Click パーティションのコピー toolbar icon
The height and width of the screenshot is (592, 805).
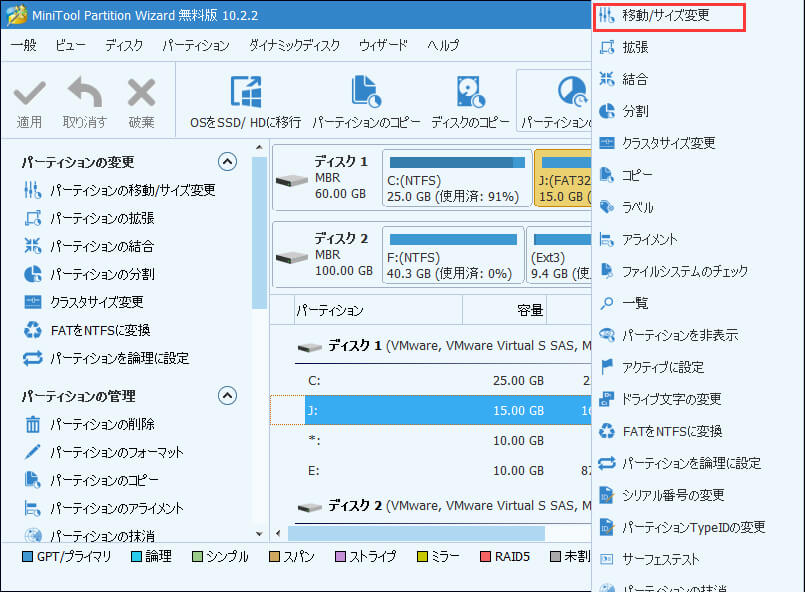pos(366,92)
